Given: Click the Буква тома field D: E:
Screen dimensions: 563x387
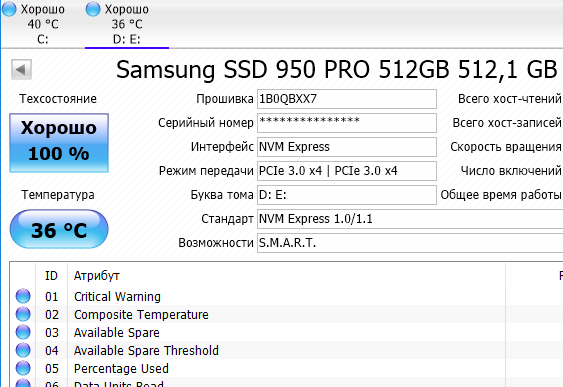Looking at the screenshot, I should click(347, 195).
